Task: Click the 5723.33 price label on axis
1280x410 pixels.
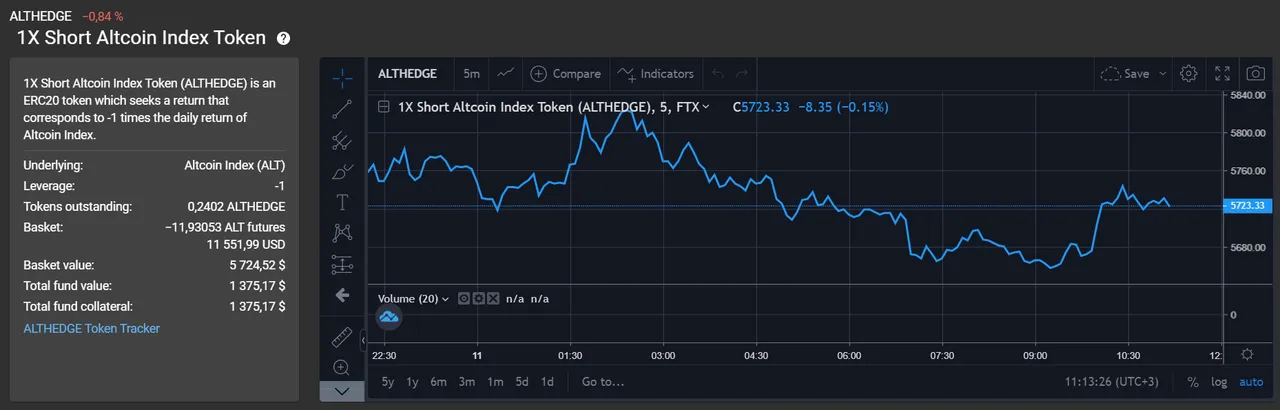Action: pyautogui.click(x=1246, y=205)
